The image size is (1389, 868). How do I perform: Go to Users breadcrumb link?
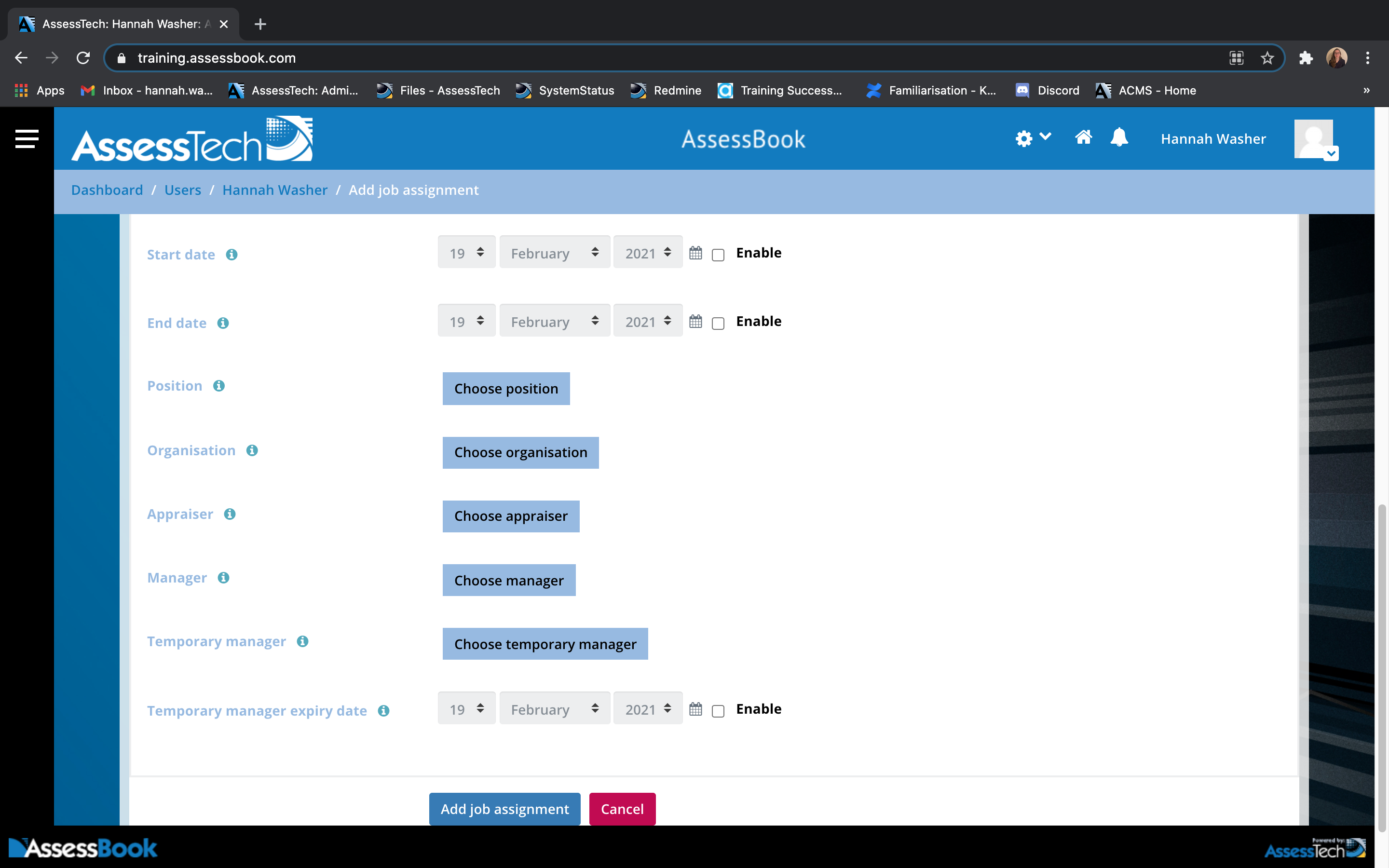[x=182, y=190]
